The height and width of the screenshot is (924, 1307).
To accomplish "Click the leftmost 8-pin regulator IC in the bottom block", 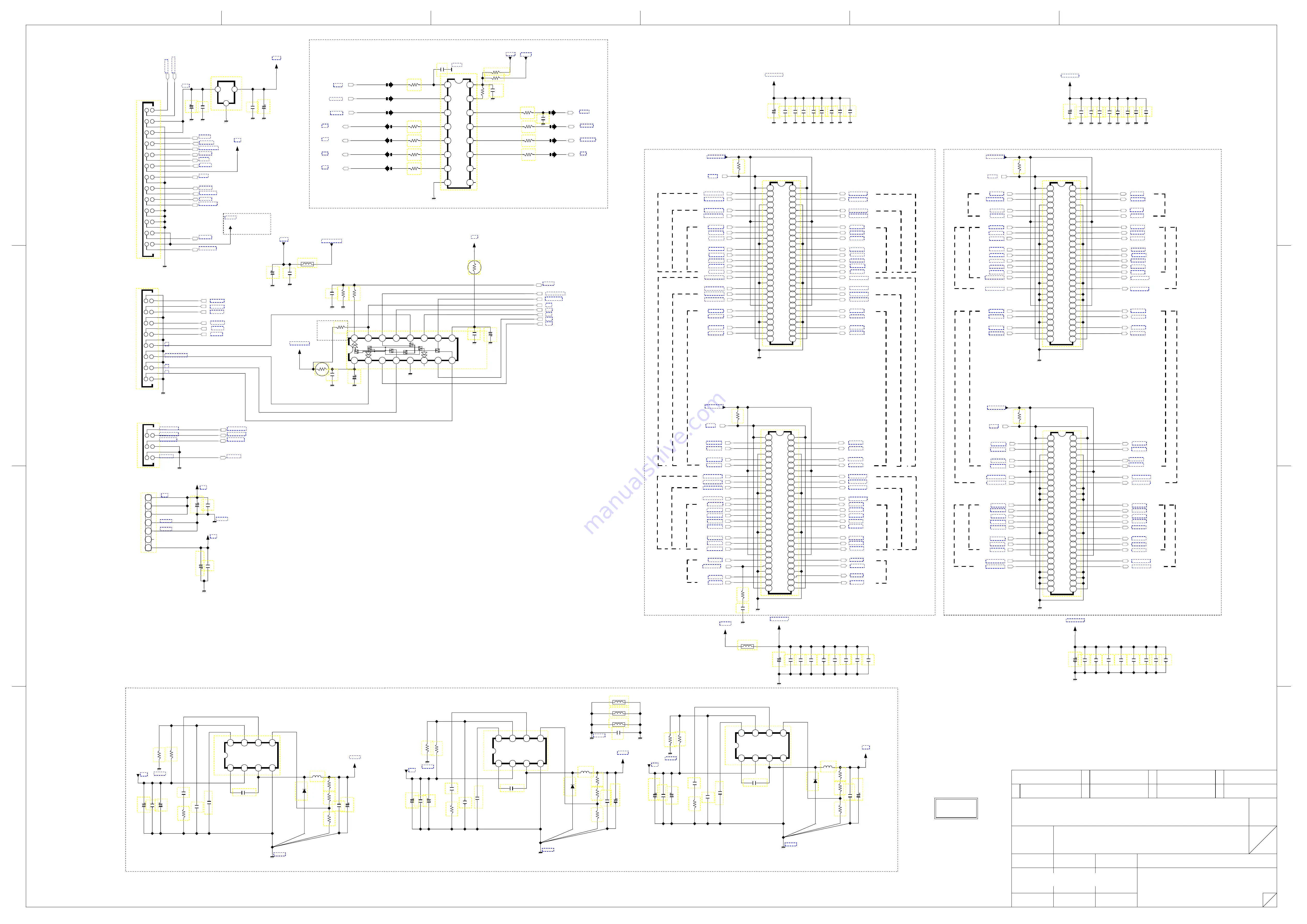I will point(251,755).
